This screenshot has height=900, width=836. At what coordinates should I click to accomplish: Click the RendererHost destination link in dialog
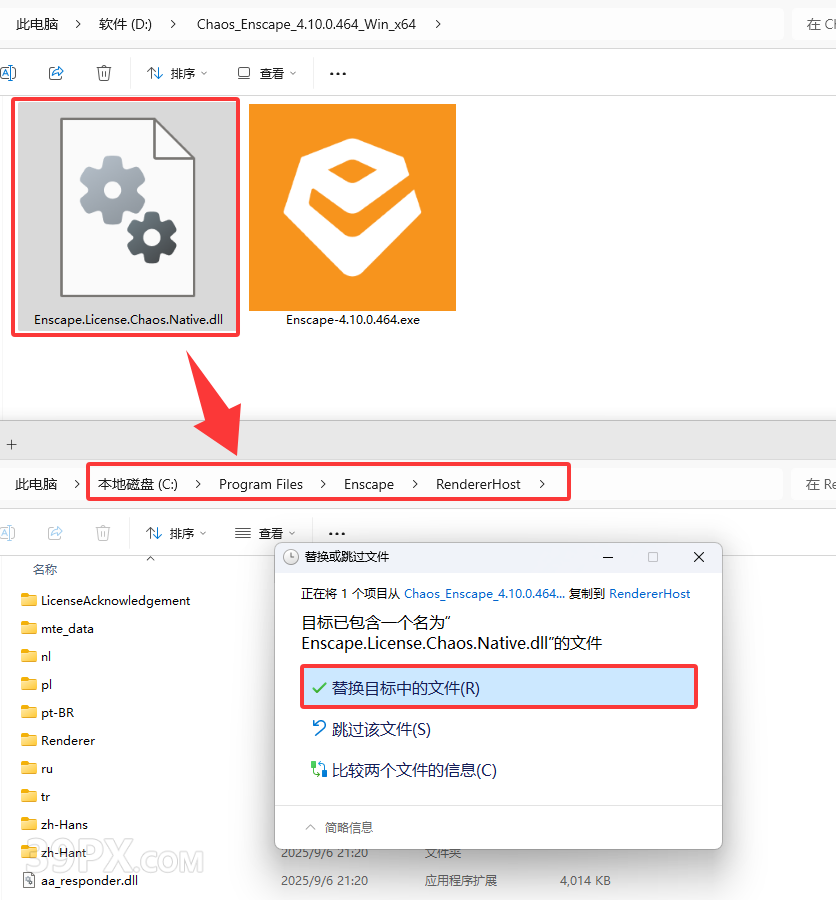[649, 593]
